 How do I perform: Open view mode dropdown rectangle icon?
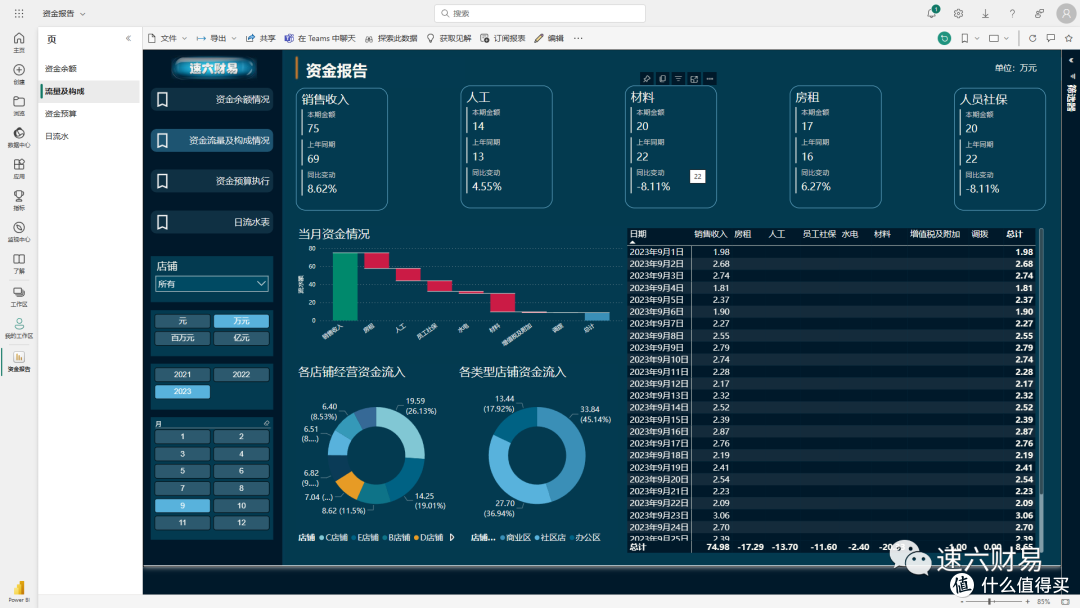click(x=999, y=39)
